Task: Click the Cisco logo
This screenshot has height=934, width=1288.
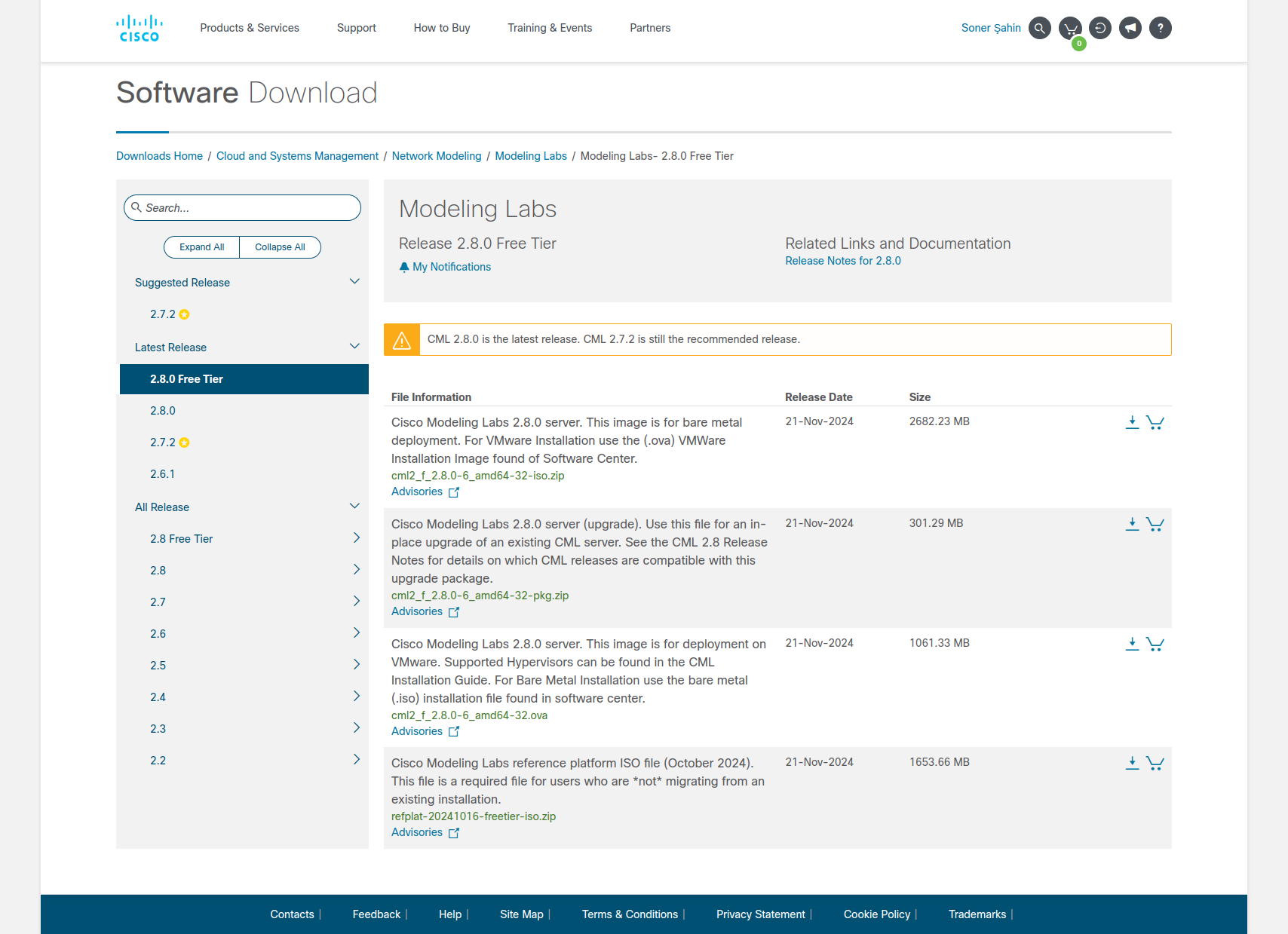Action: [x=140, y=29]
